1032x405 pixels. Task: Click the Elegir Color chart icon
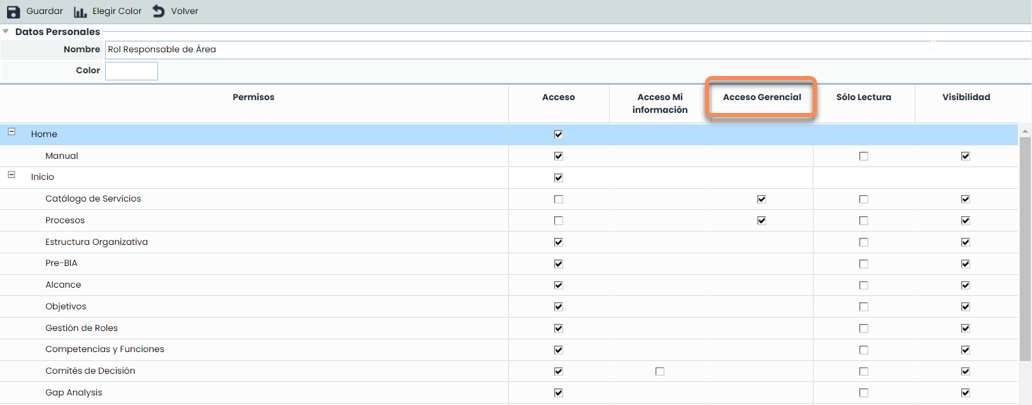pyautogui.click(x=82, y=11)
